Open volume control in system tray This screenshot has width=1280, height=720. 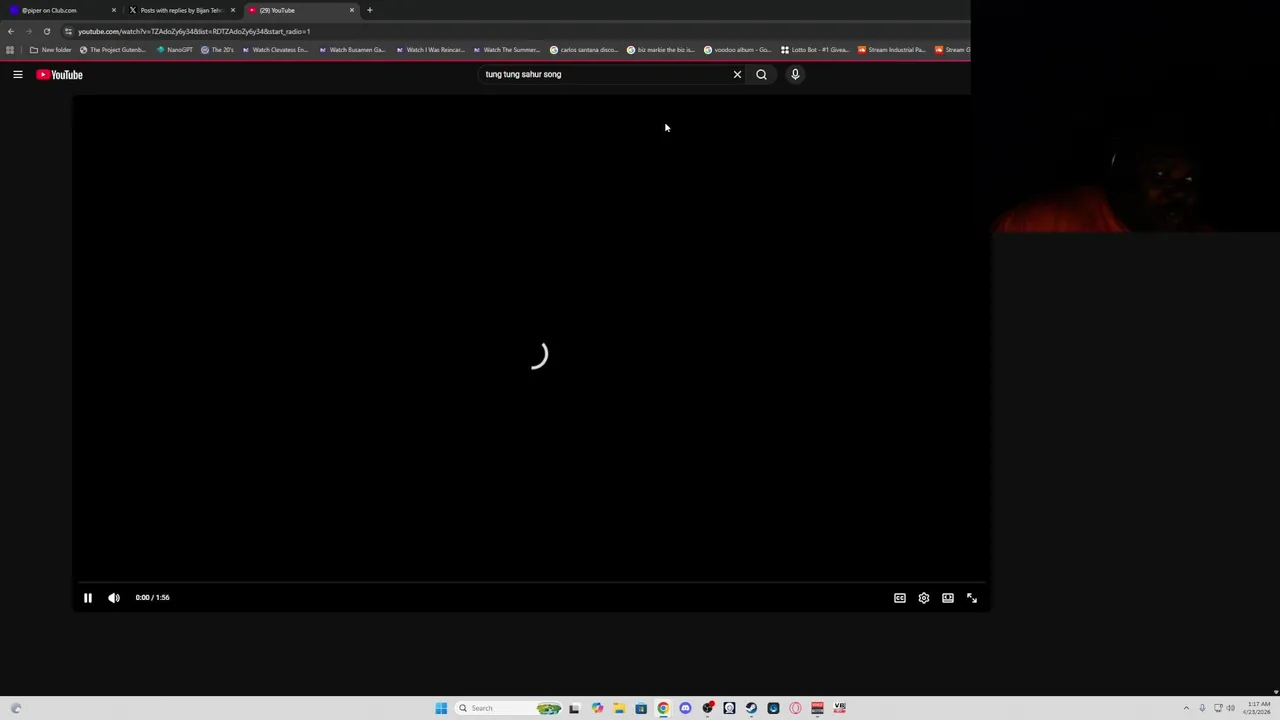point(1230,708)
